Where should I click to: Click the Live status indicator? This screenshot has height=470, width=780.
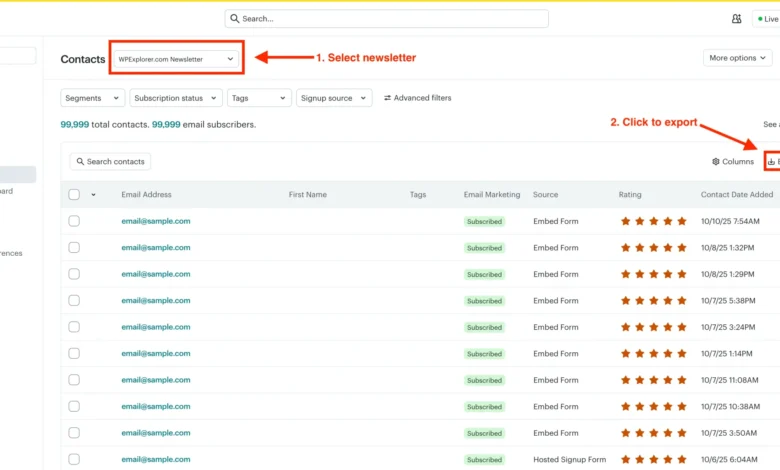click(767, 19)
